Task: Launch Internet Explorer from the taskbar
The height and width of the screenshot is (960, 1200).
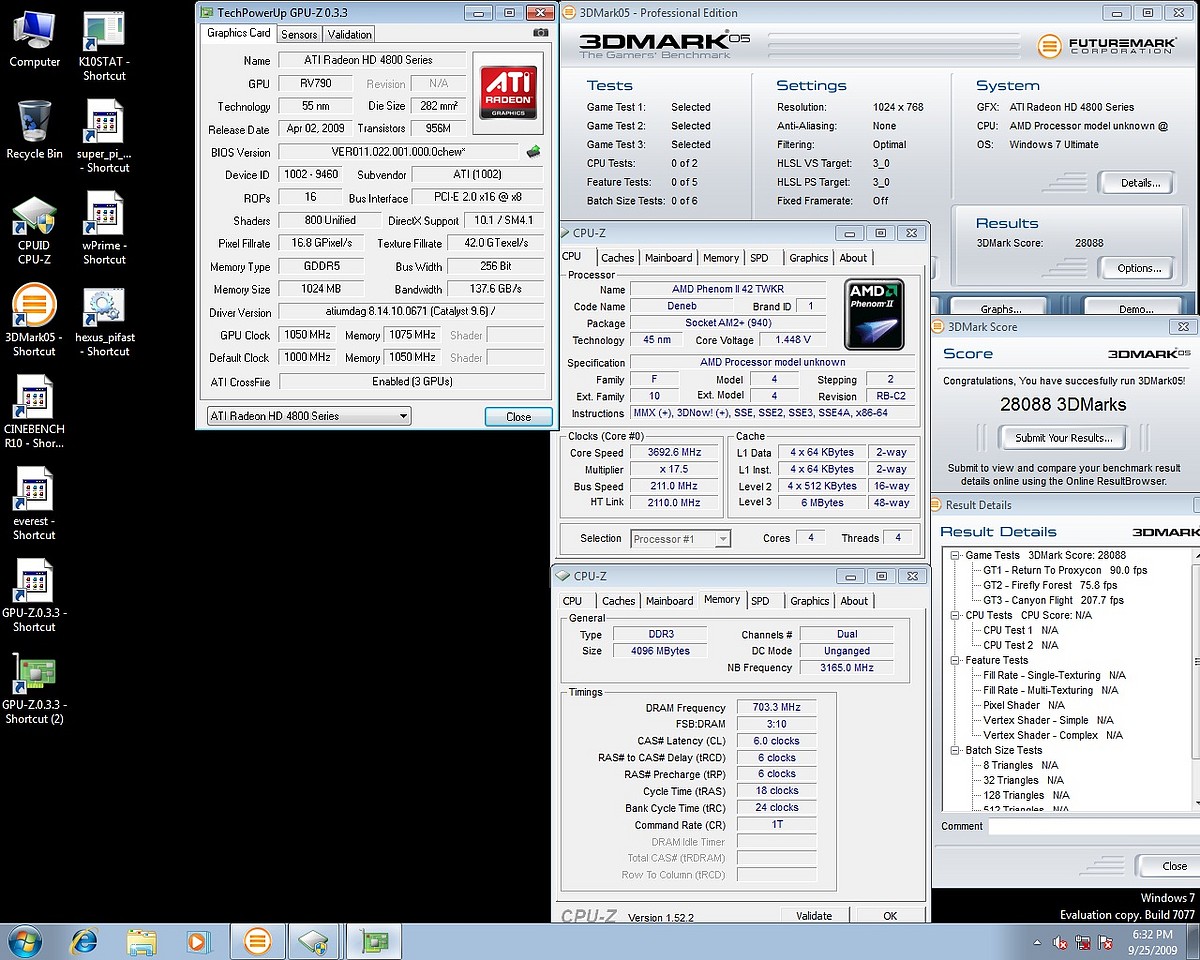Action: click(x=84, y=941)
